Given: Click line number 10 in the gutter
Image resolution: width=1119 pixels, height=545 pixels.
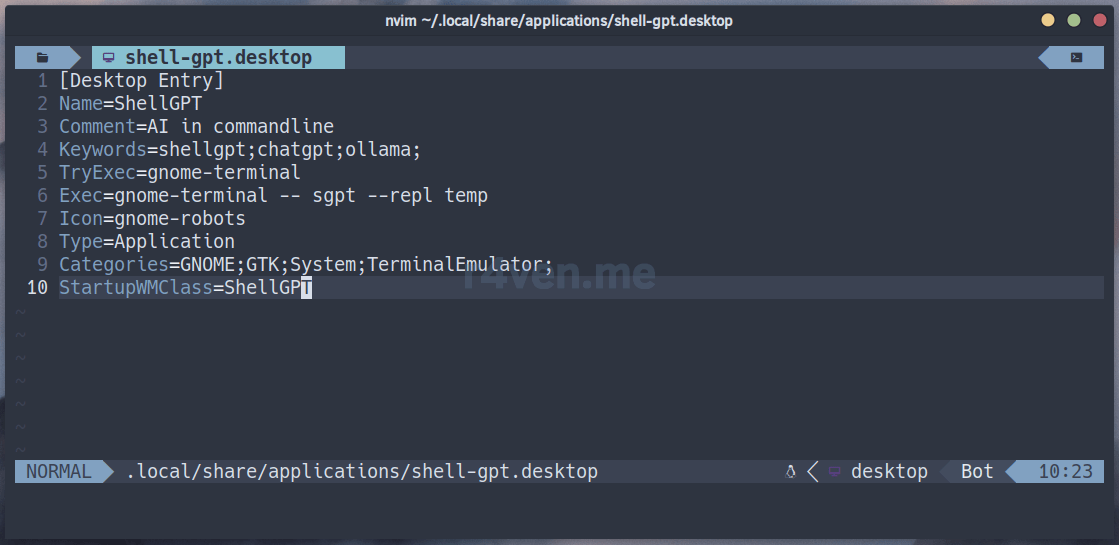Looking at the screenshot, I should pyautogui.click(x=37, y=287).
